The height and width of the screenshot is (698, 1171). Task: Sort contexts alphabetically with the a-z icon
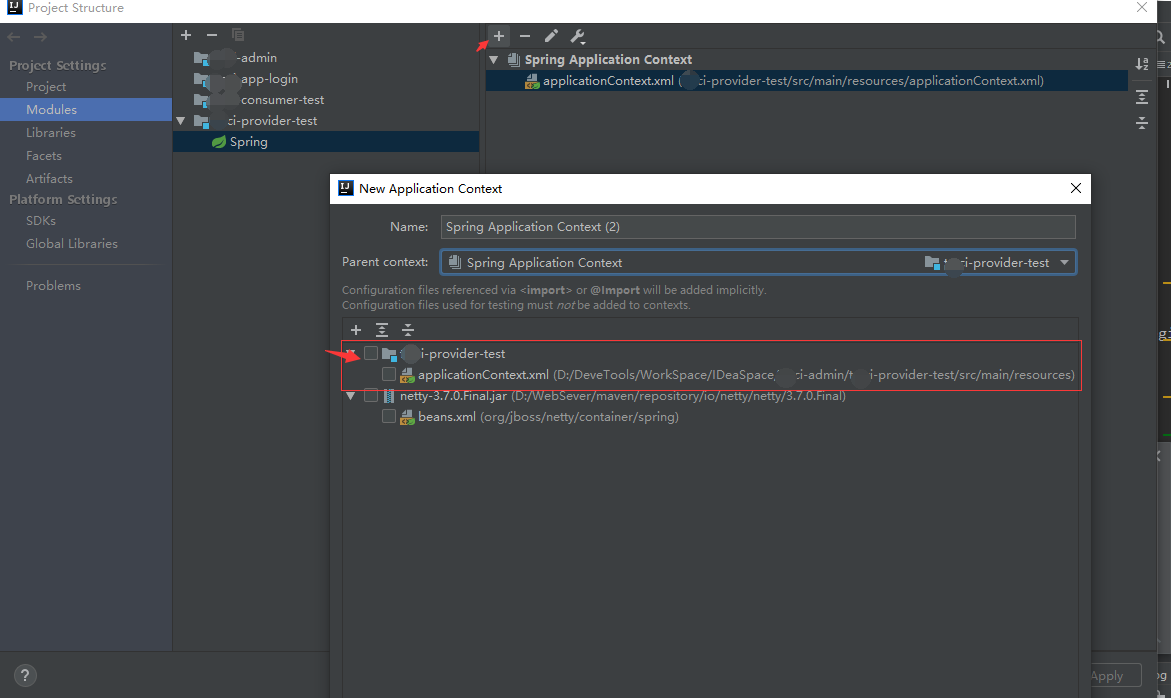coord(1141,62)
